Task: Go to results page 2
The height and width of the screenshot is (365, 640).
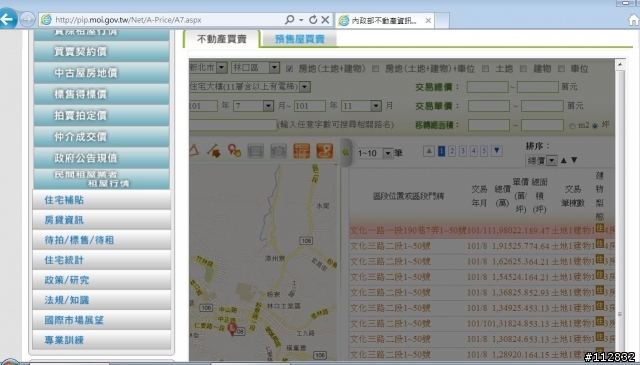Action: pyautogui.click(x=452, y=151)
